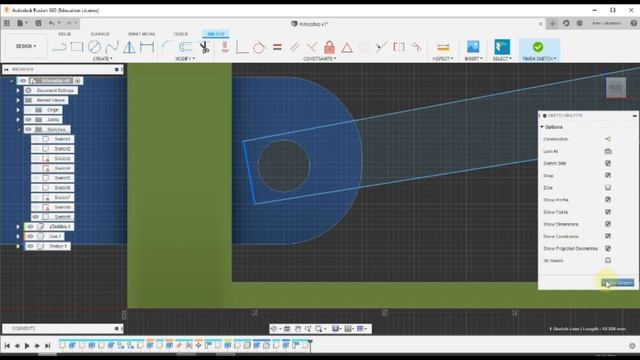Click the Save icon in top bar
Viewport: 640px width, 360px height.
[x=38, y=23]
